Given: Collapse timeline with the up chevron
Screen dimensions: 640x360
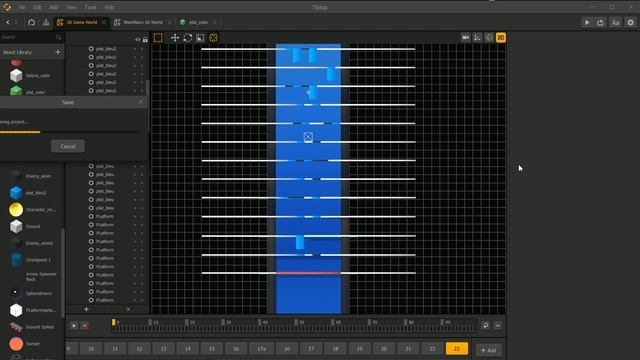Looking at the screenshot, I should (x=498, y=325).
